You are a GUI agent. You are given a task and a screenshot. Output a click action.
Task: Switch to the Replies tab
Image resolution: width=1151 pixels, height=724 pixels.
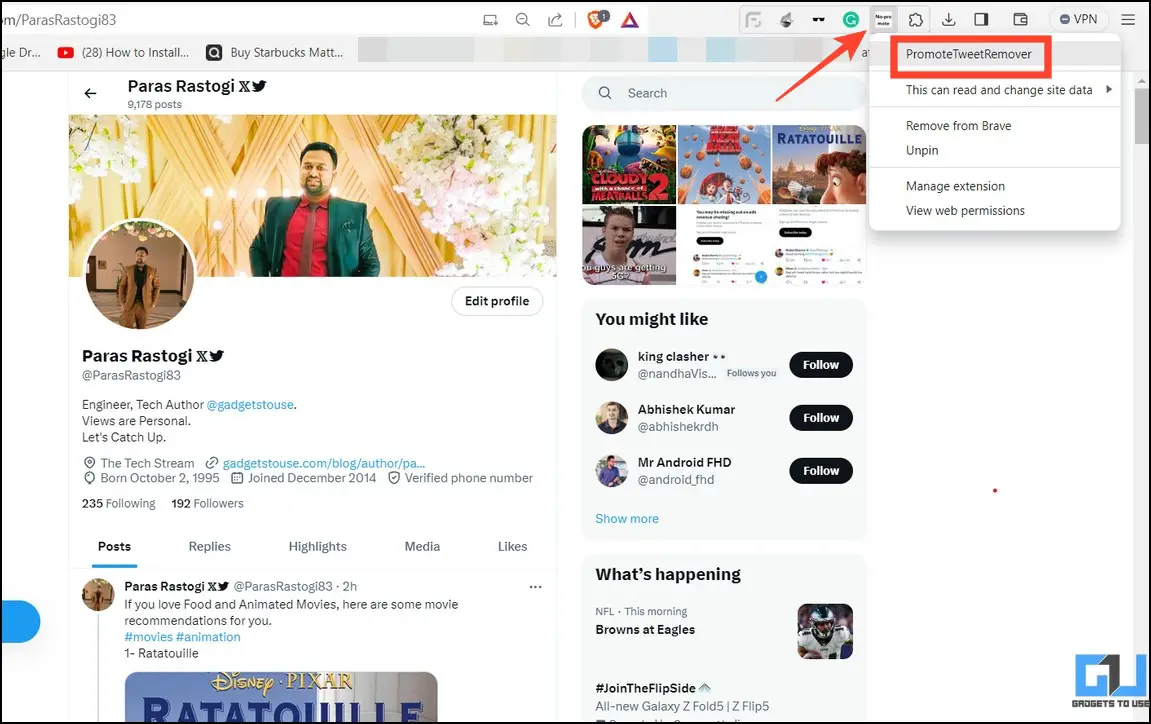pyautogui.click(x=209, y=546)
